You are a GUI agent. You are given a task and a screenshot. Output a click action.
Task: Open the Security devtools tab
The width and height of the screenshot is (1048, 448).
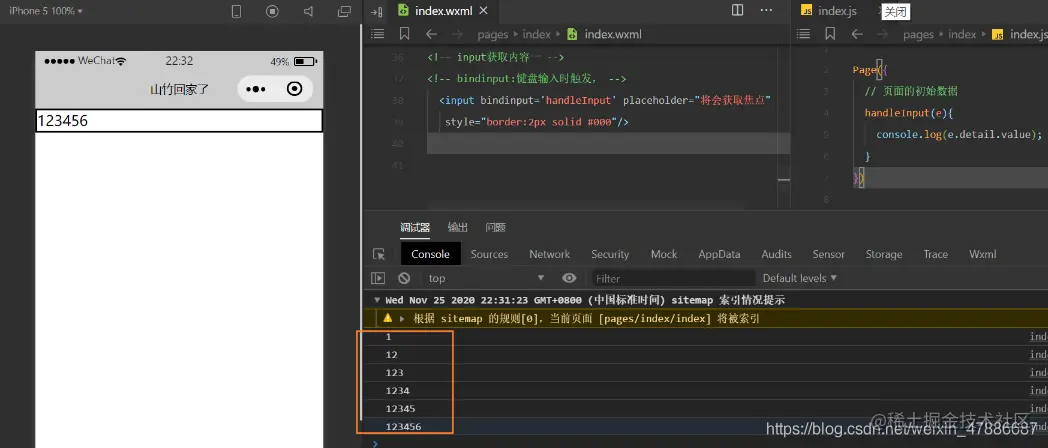tap(610, 254)
